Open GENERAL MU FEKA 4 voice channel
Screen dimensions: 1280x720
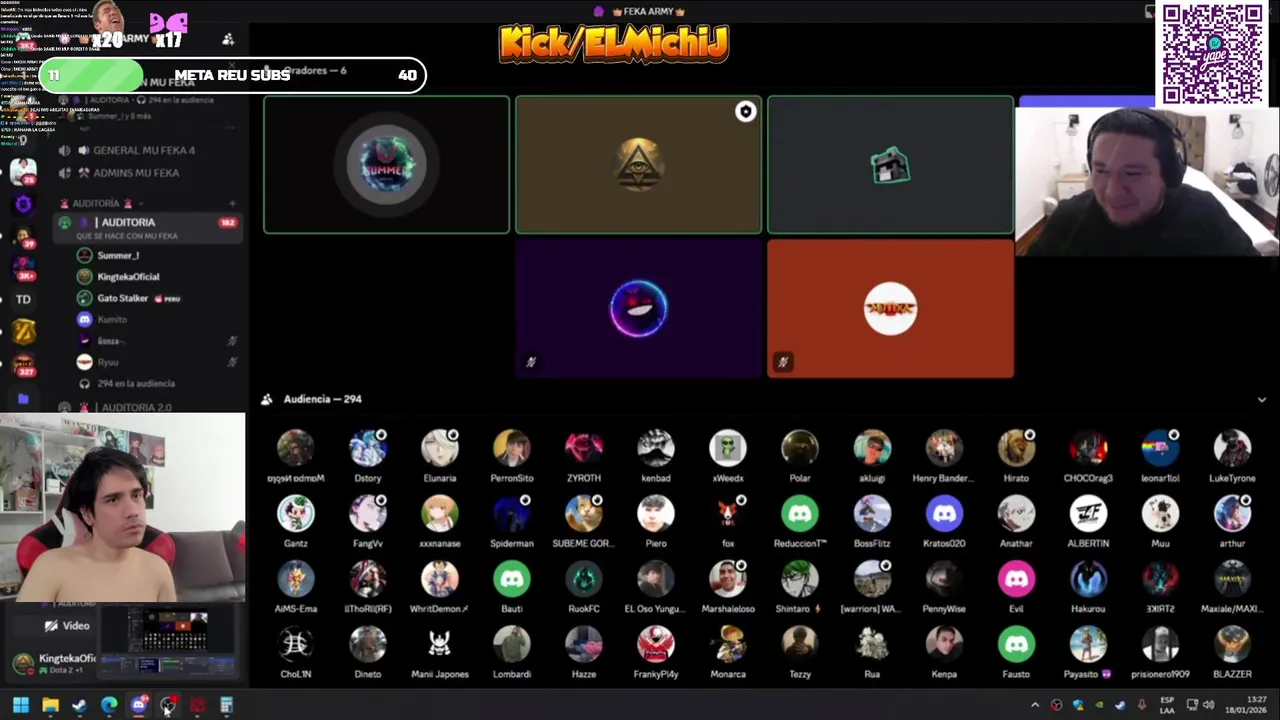coord(144,150)
